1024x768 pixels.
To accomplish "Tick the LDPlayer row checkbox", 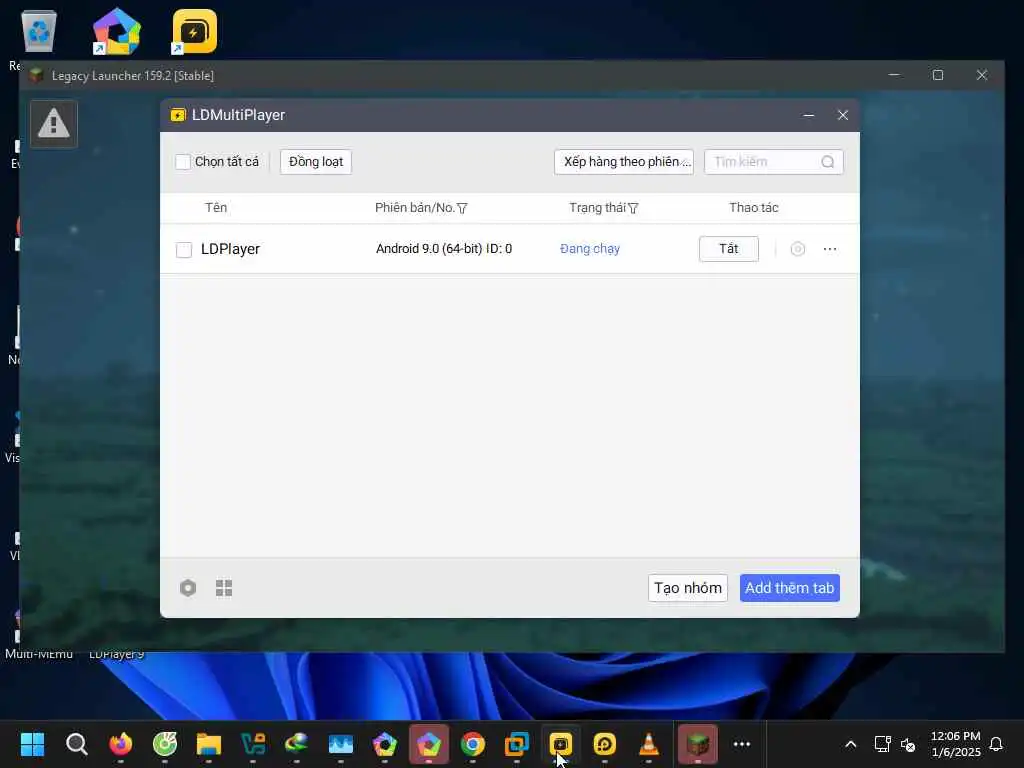I will pyautogui.click(x=184, y=249).
